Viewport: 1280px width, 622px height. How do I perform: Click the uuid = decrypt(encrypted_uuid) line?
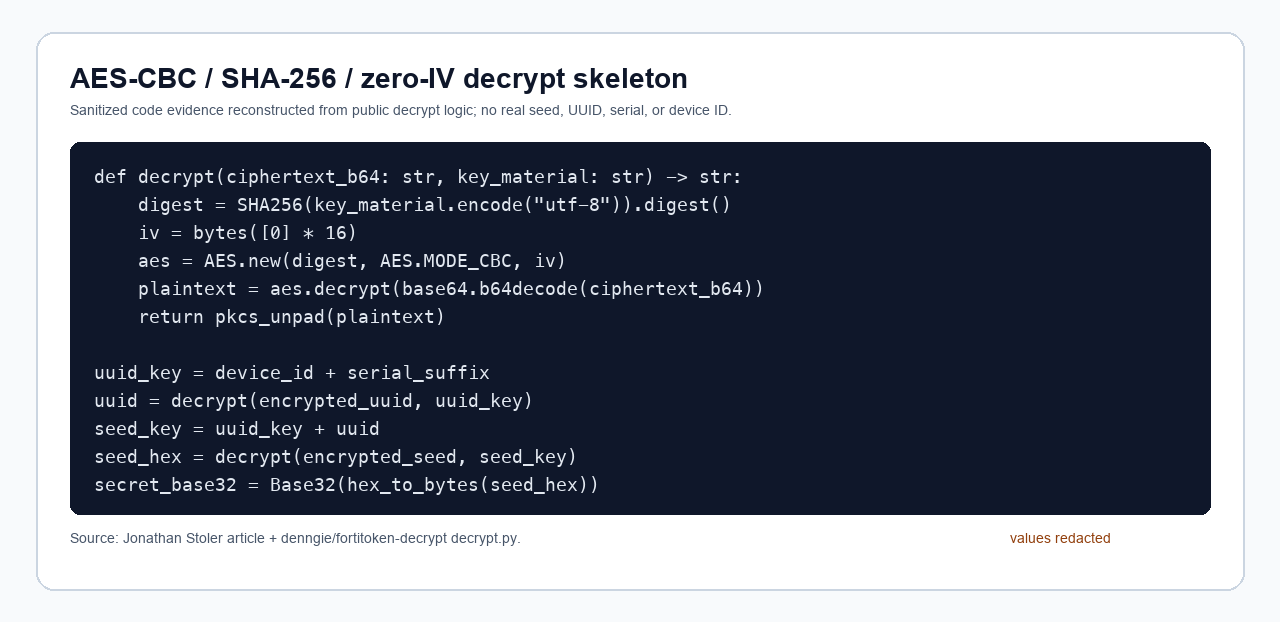pyautogui.click(x=314, y=401)
